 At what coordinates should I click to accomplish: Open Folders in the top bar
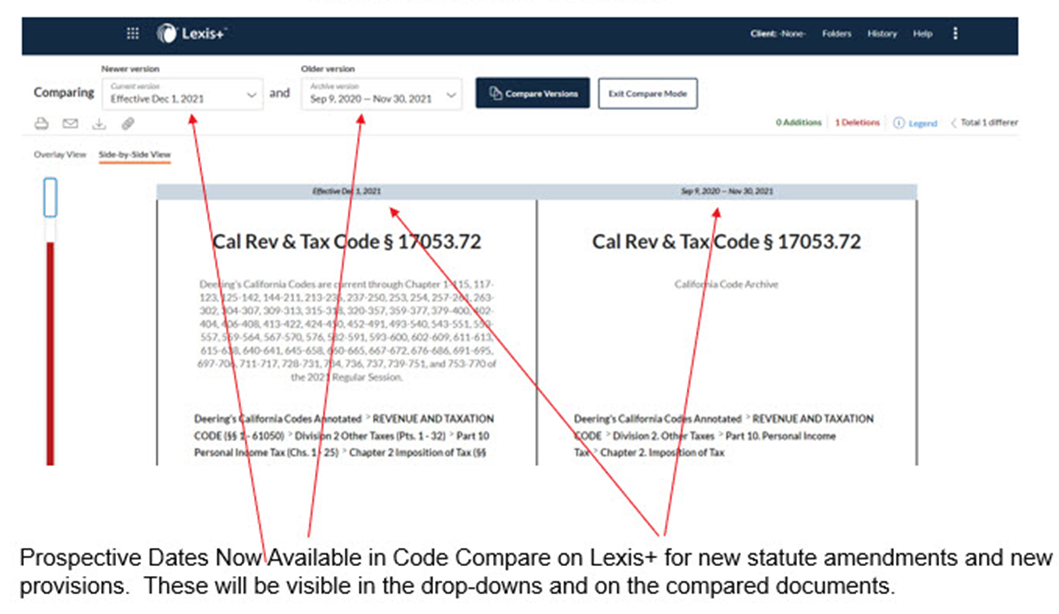click(x=836, y=34)
